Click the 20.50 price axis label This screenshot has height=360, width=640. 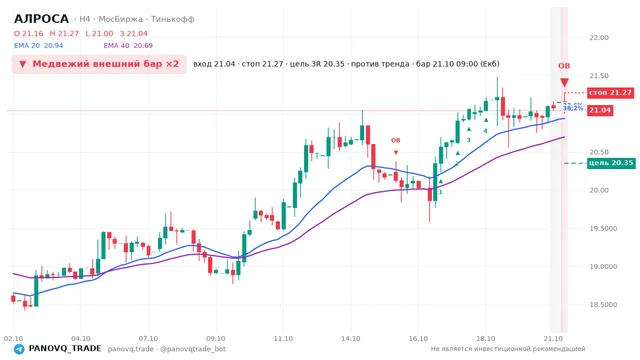tap(599, 152)
